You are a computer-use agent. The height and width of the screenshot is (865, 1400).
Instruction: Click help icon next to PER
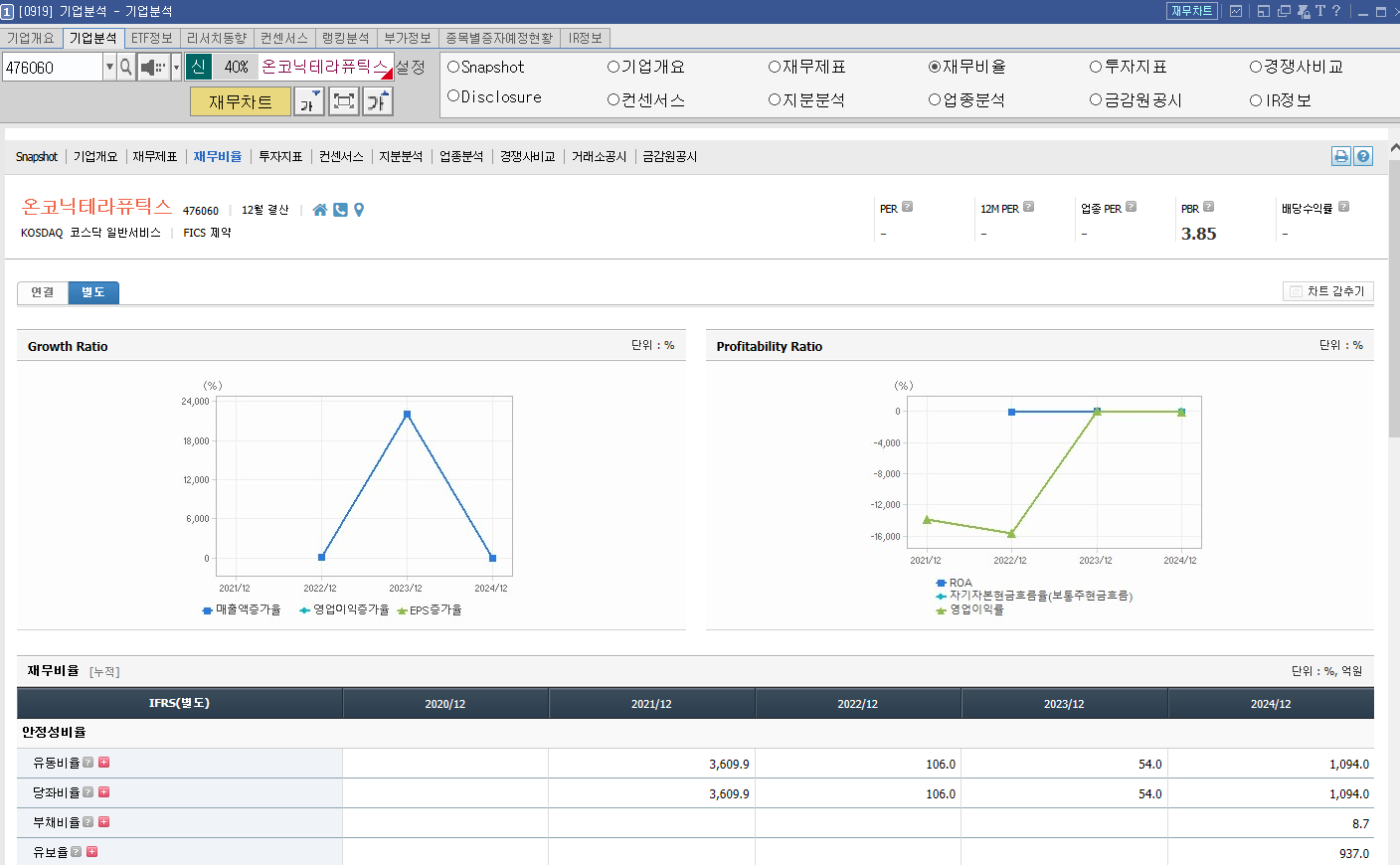point(907,207)
